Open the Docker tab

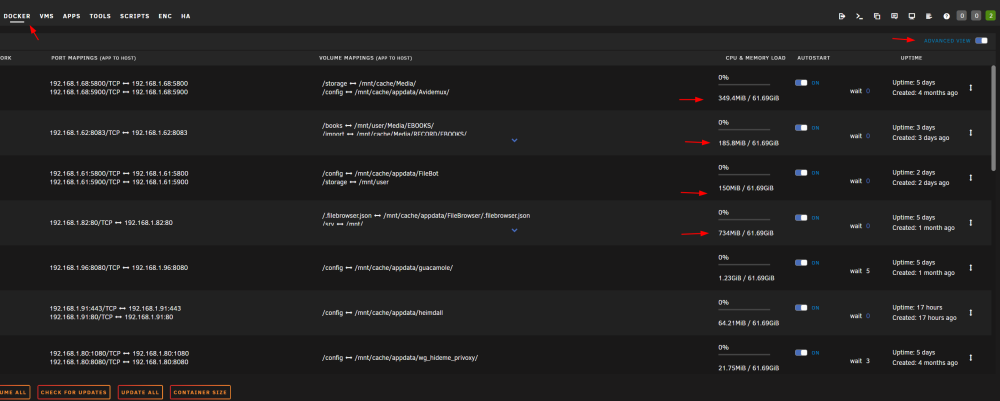point(17,16)
